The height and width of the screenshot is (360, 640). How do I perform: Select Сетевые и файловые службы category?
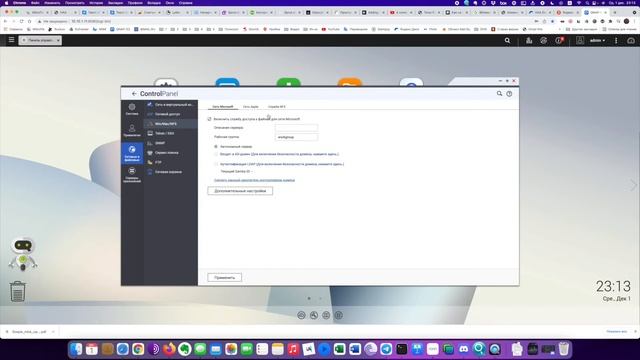(x=132, y=153)
